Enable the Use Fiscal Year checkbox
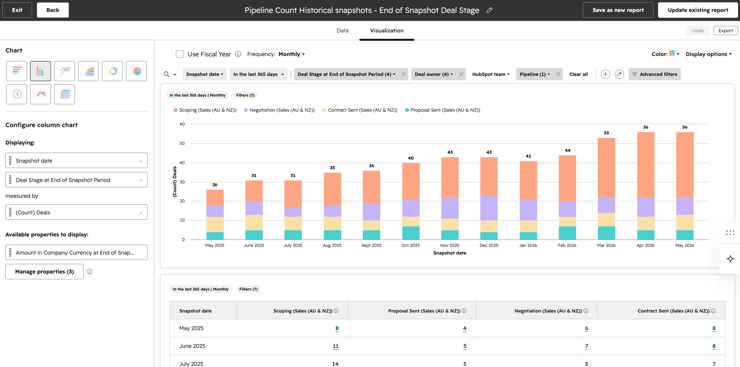This screenshot has width=740, height=367. [180, 54]
